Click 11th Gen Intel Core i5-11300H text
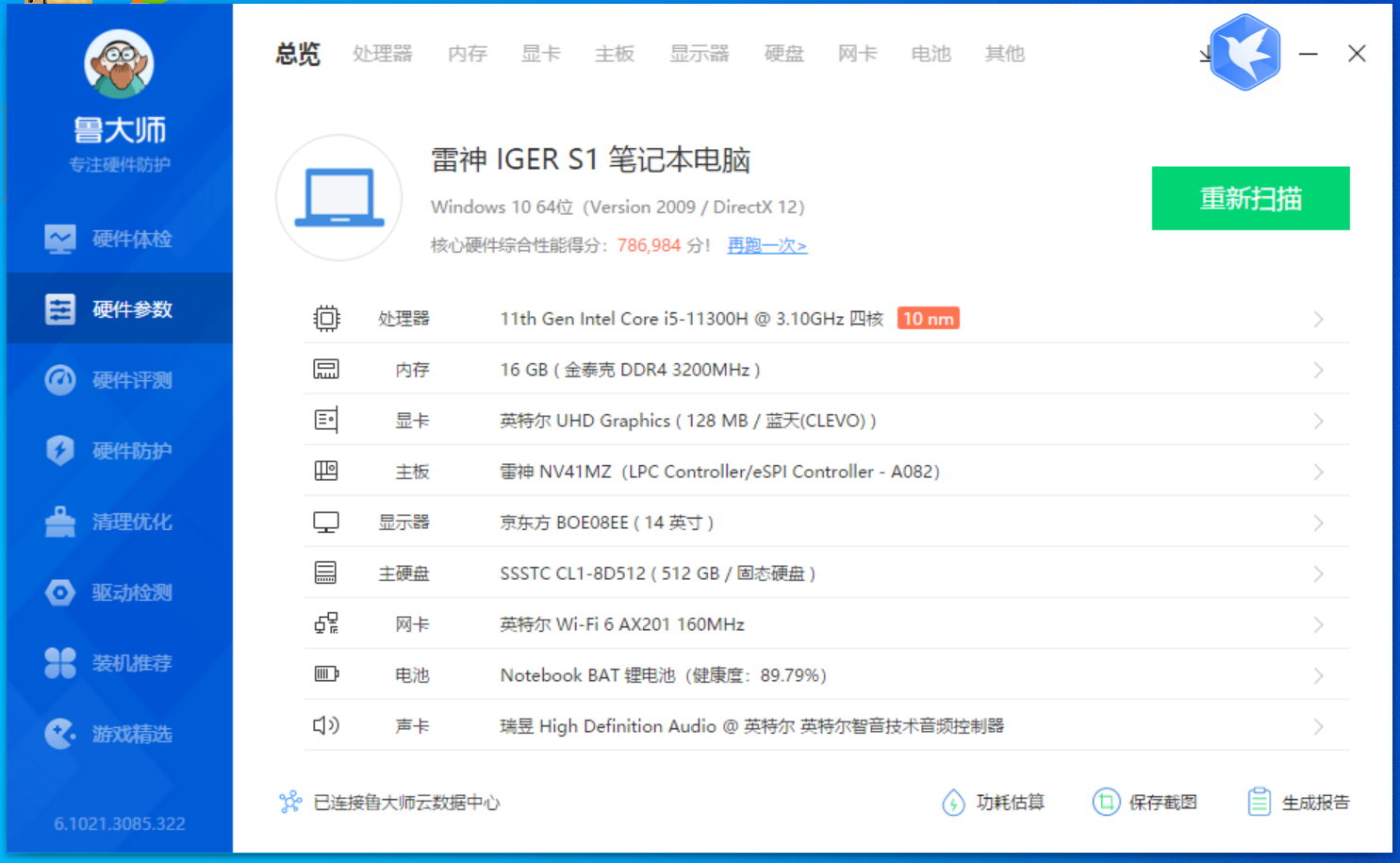 pyautogui.click(x=691, y=319)
